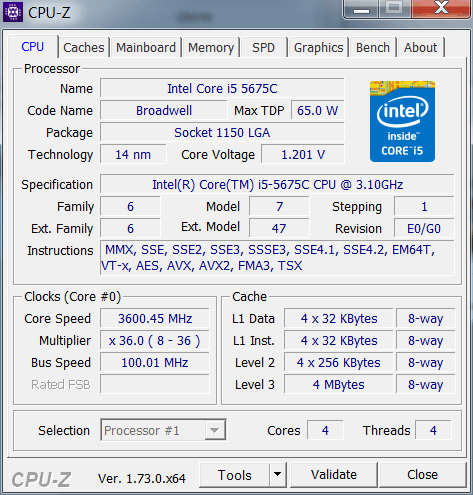Click the Model value 7
The image size is (473, 495).
[x=279, y=207]
